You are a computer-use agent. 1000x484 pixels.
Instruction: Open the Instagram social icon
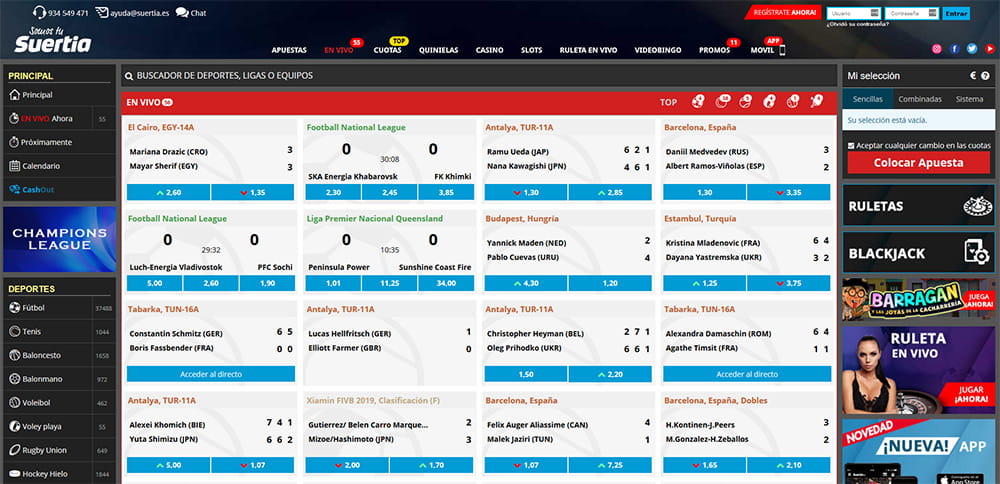tap(937, 48)
